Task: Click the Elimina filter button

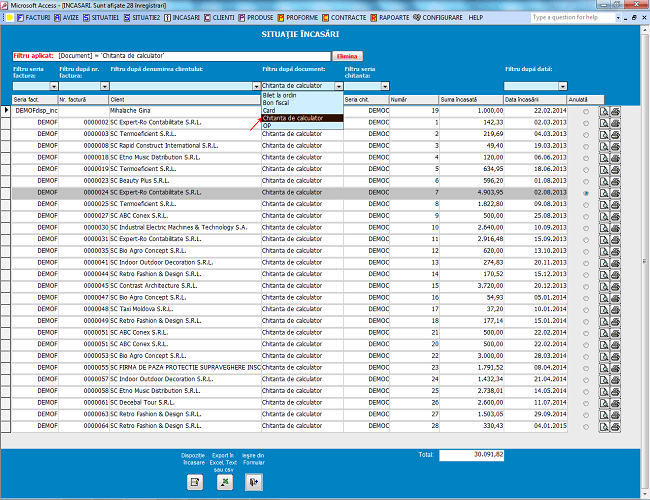Action: pos(347,56)
